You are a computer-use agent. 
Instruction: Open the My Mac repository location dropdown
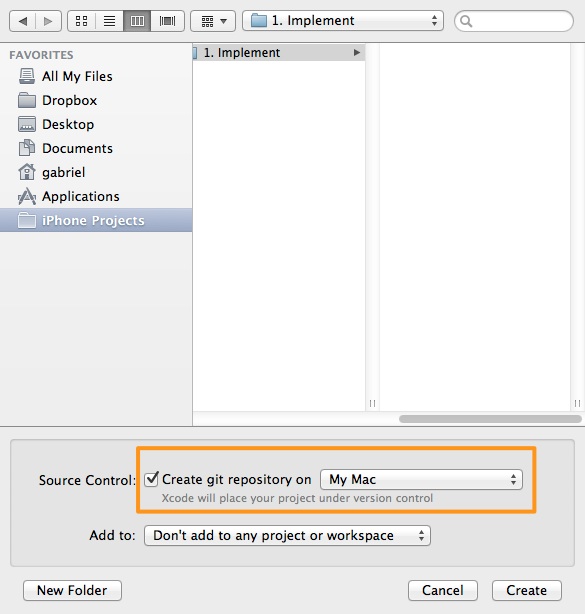point(421,480)
